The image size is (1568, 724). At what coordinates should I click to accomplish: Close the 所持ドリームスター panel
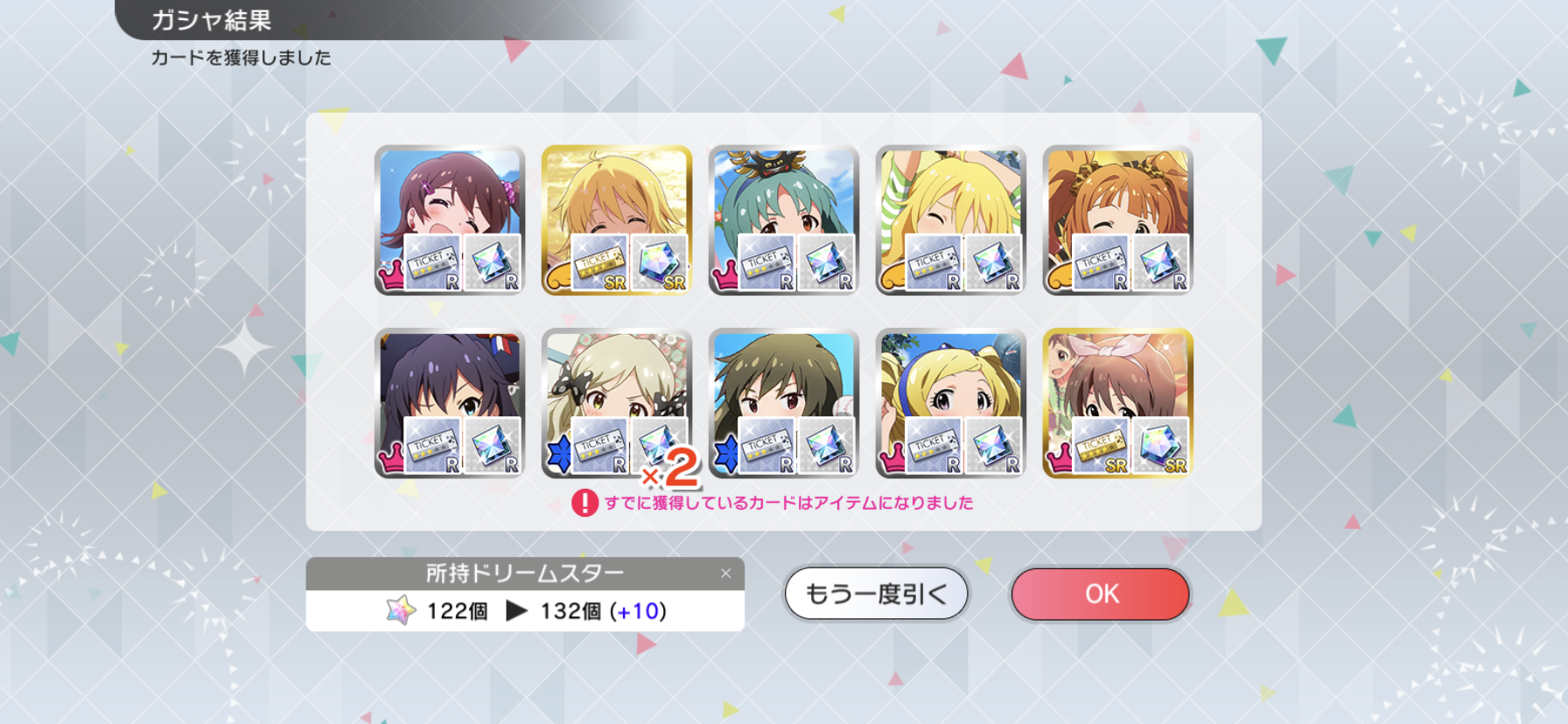pos(725,574)
